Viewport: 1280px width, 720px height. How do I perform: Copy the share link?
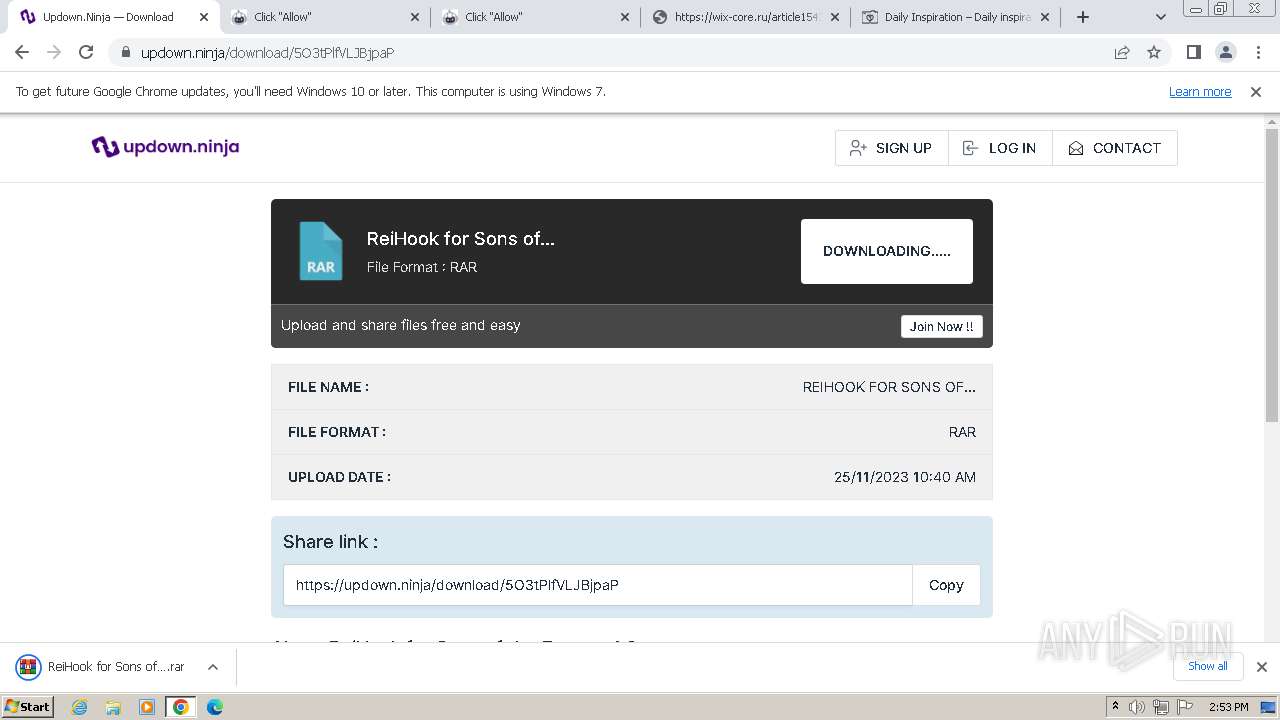[946, 585]
